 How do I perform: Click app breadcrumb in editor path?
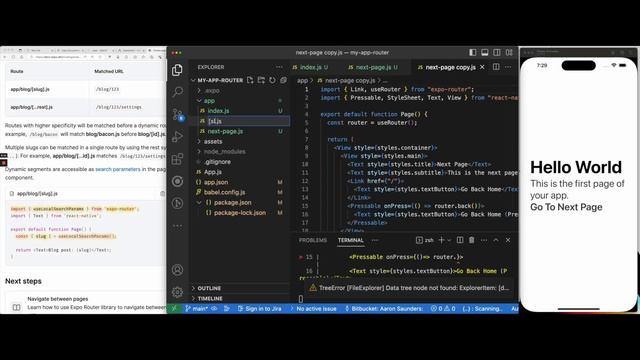tap(302, 80)
